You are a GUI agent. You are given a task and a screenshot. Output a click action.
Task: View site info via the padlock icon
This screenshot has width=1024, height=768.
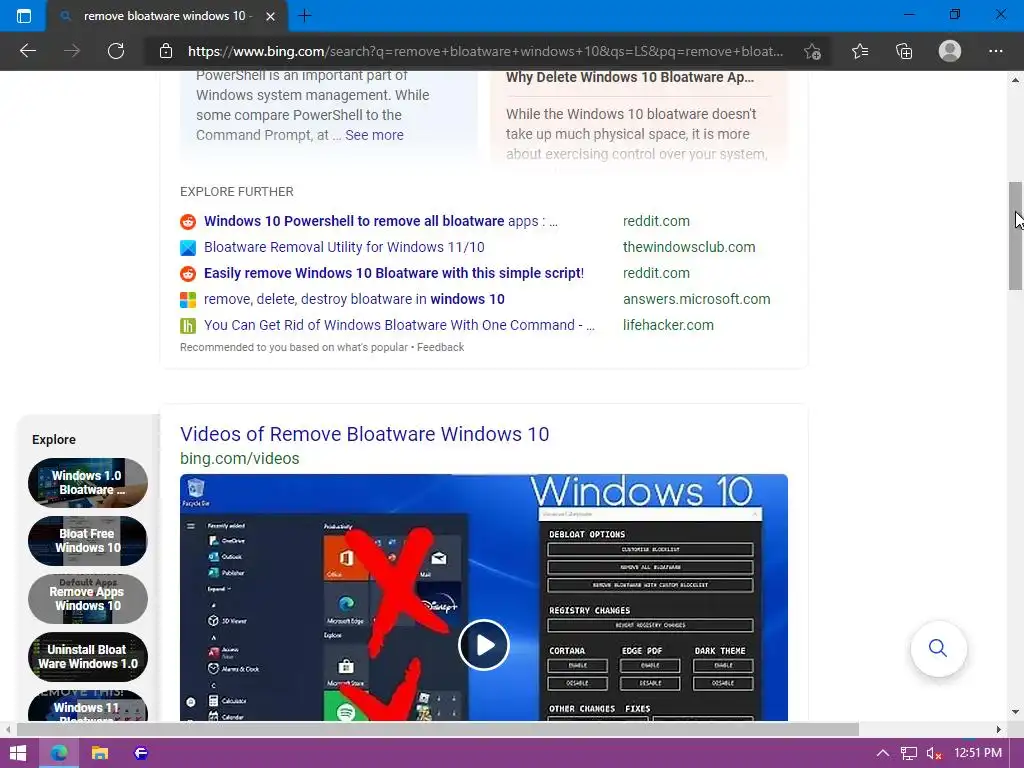166,51
